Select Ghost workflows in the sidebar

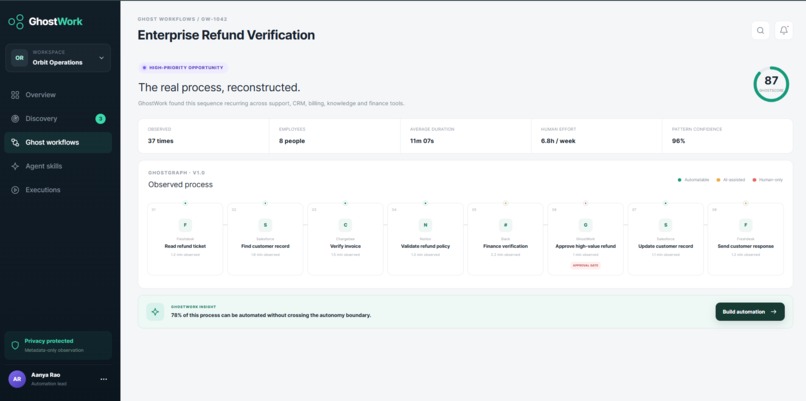coord(58,142)
